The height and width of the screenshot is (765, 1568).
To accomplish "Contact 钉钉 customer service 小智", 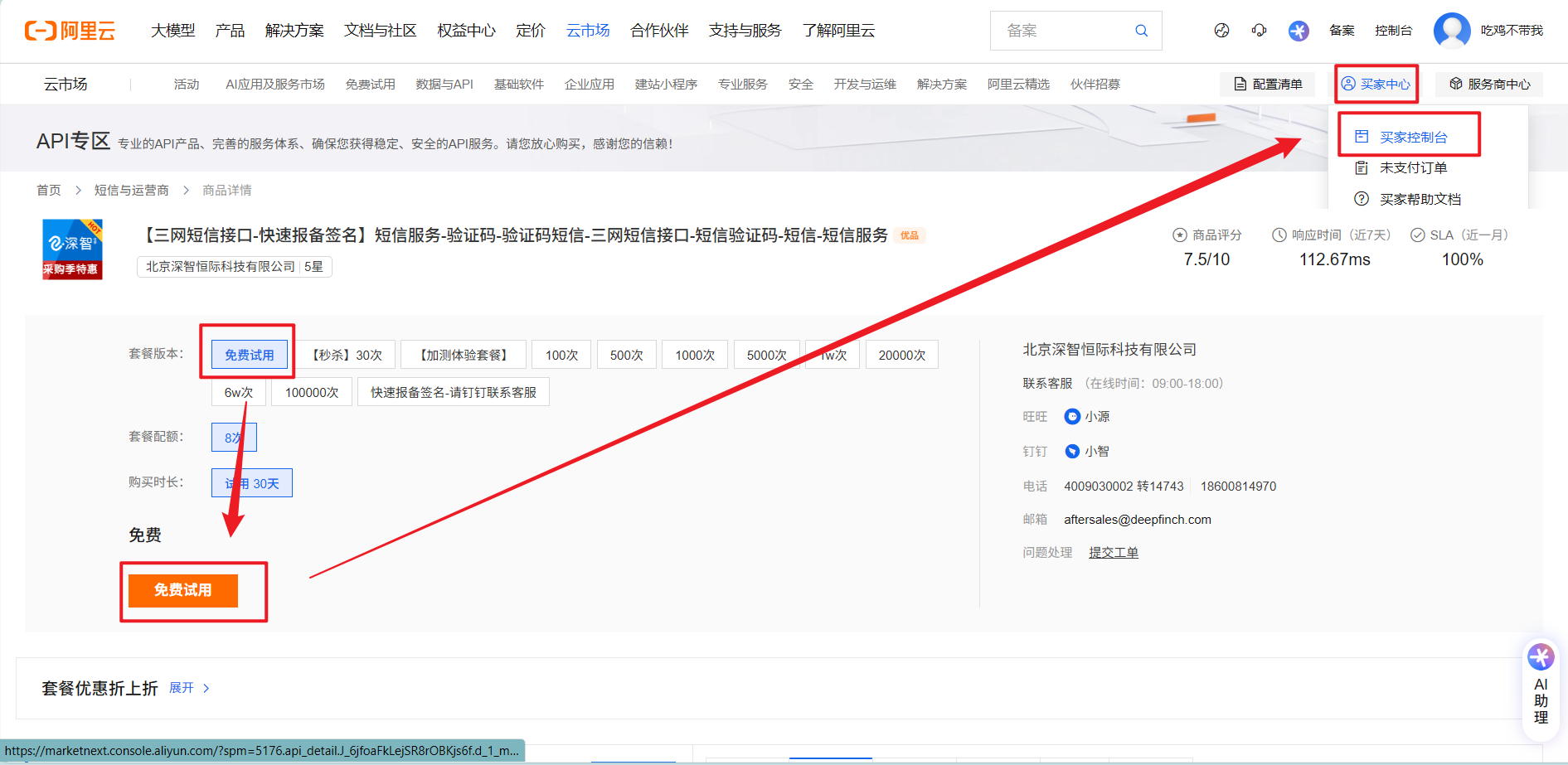I will (1087, 451).
